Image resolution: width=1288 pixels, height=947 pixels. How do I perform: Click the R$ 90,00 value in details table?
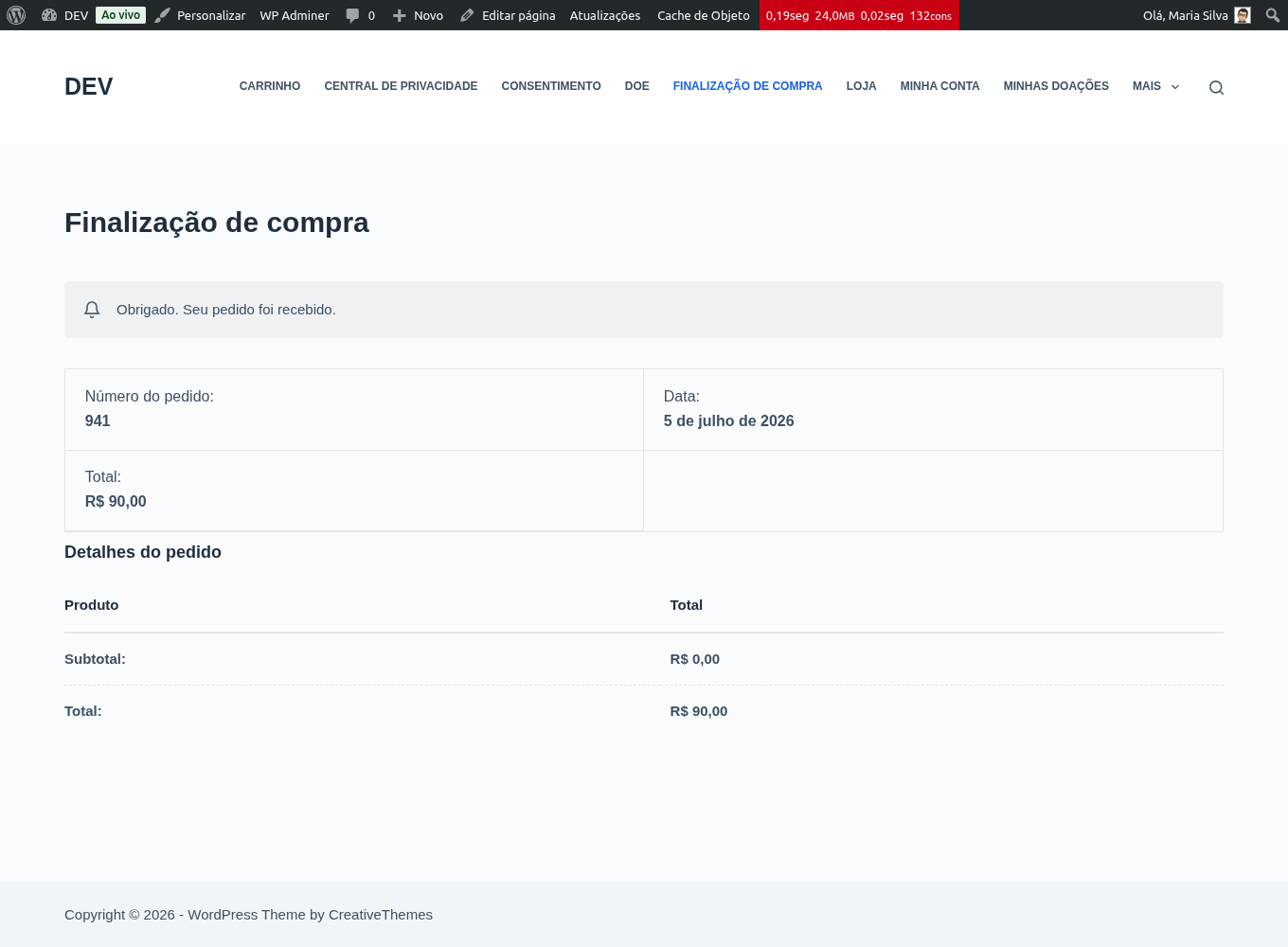(x=698, y=711)
